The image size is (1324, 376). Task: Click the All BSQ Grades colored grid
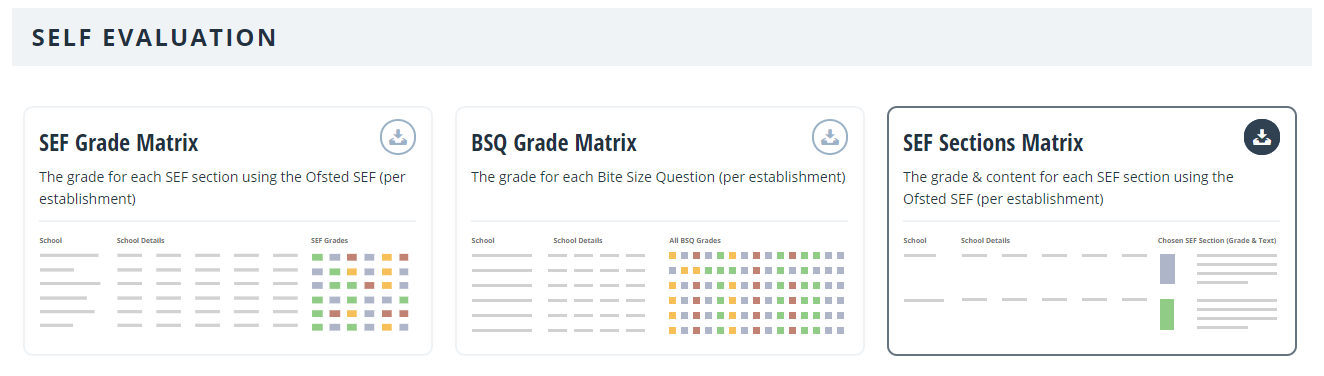757,293
